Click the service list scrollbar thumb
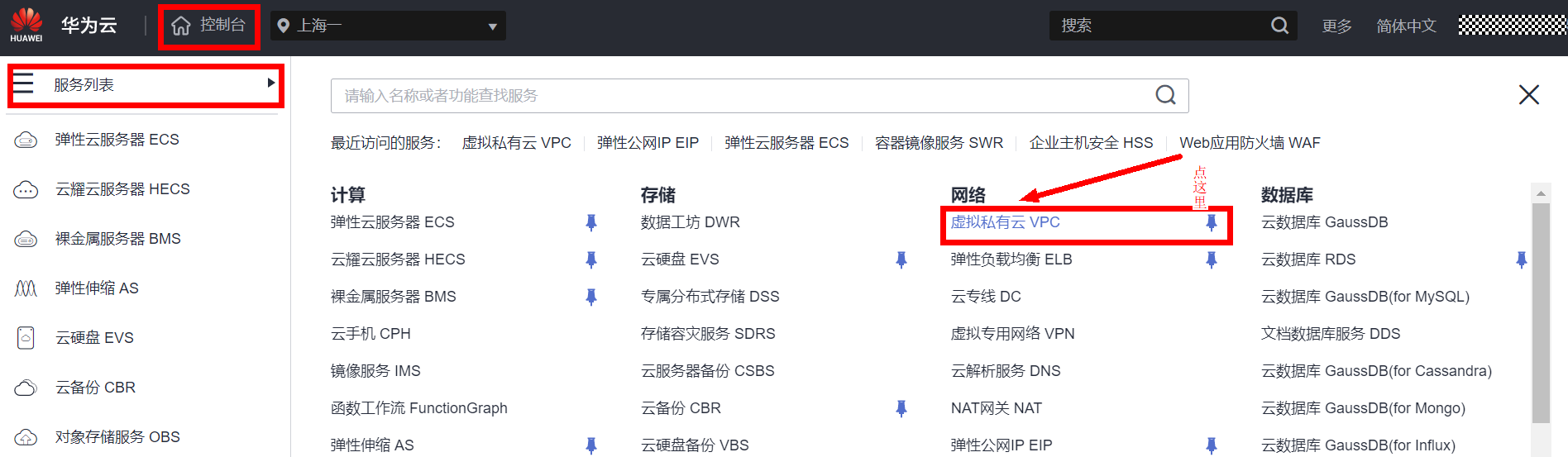The height and width of the screenshot is (457, 1568). click(x=1541, y=312)
